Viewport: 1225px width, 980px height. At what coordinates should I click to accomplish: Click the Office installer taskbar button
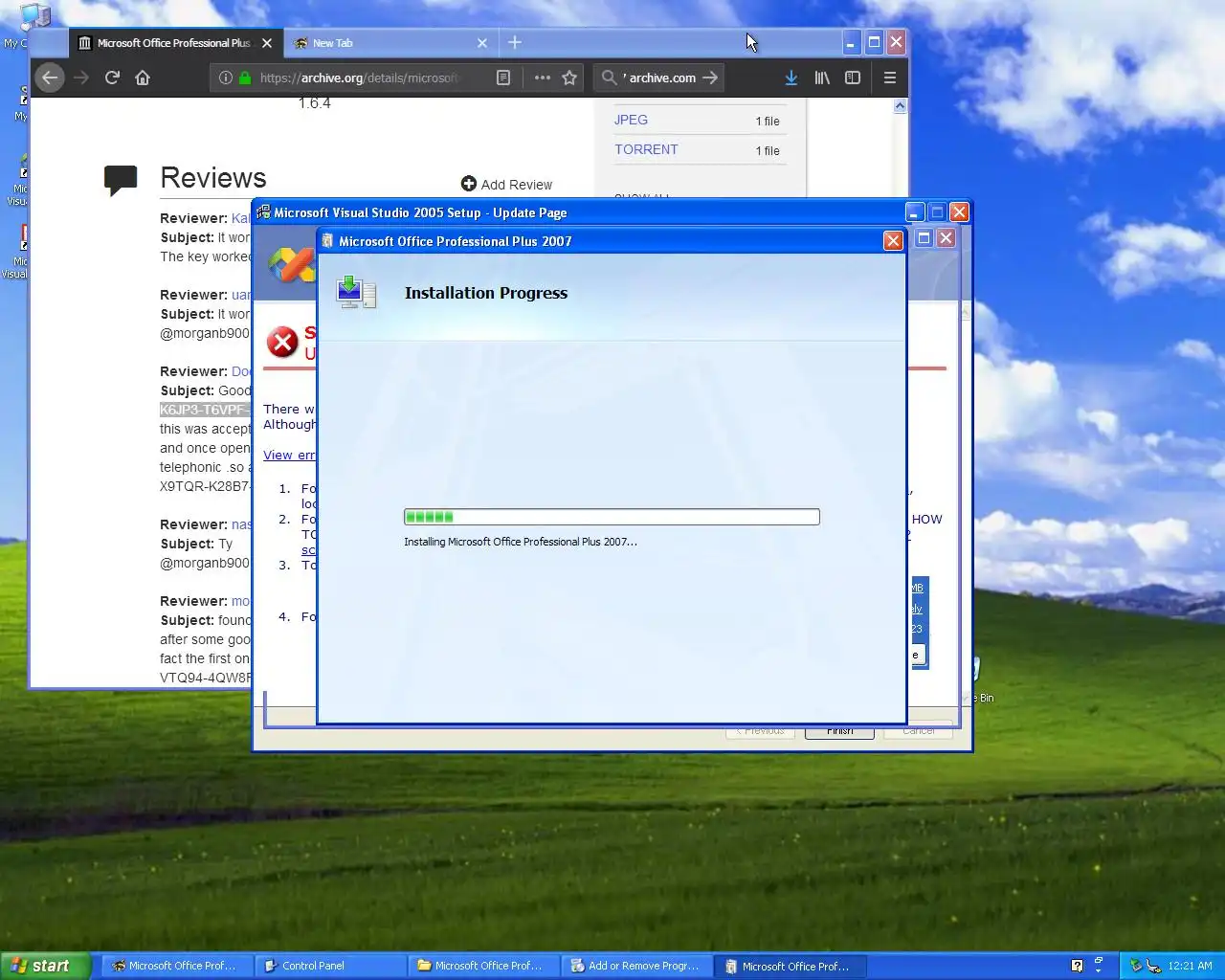(x=791, y=966)
